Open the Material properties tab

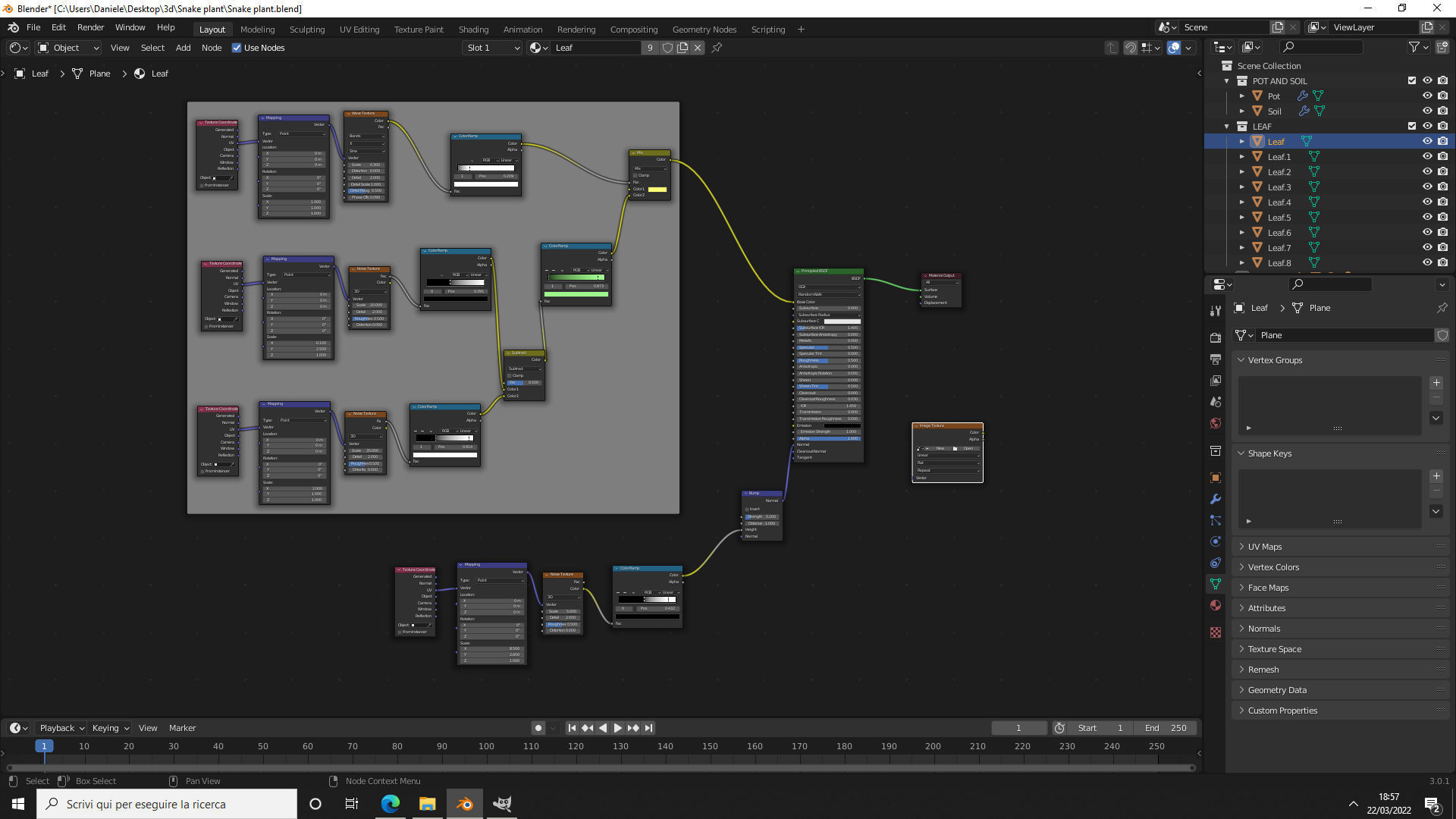coord(1216,605)
